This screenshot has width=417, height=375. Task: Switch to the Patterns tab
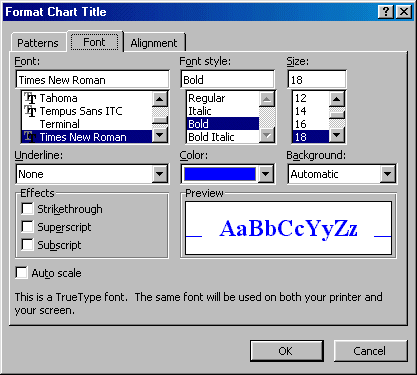(38, 43)
